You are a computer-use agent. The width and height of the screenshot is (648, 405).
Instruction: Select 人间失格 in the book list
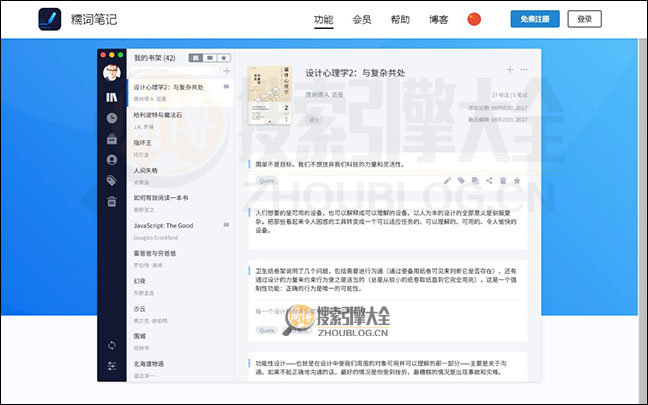click(x=181, y=176)
